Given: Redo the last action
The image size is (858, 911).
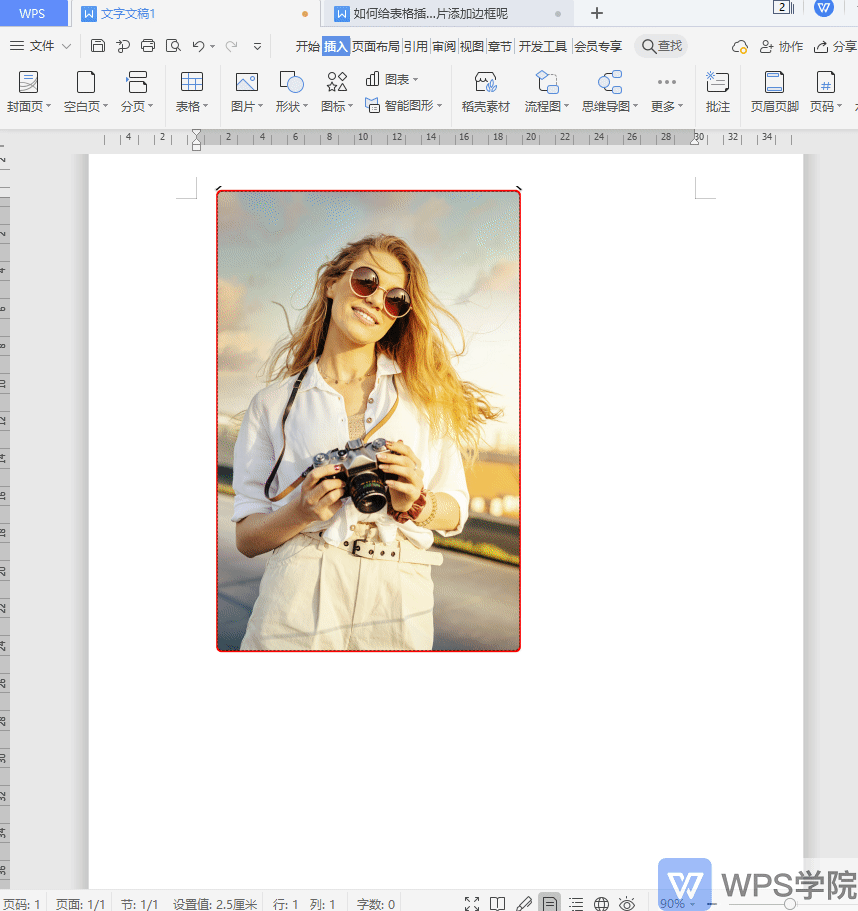Looking at the screenshot, I should click(x=231, y=46).
